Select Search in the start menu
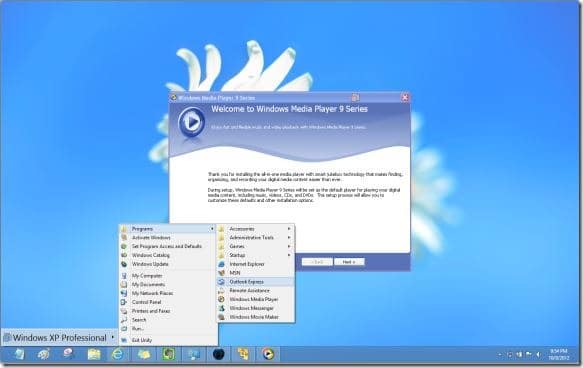Image resolution: width=583 pixels, height=368 pixels. pos(168,320)
